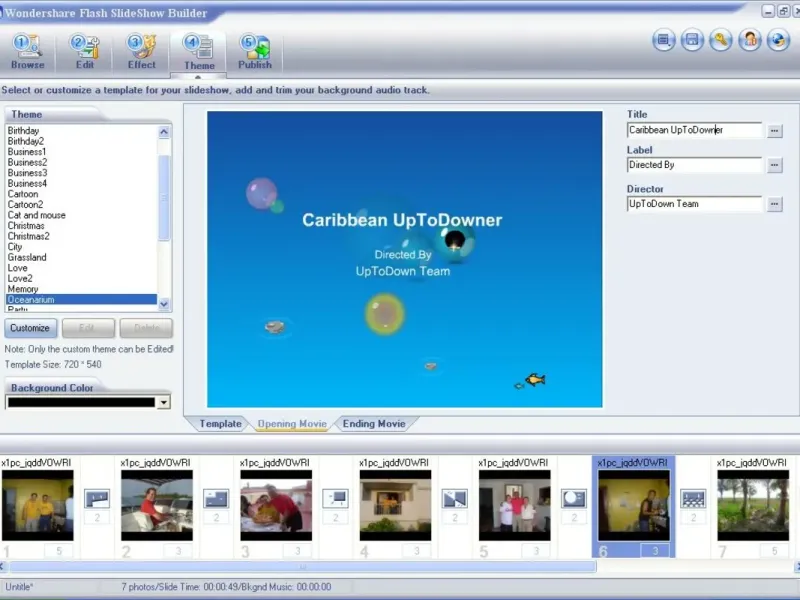Switch to the Ending Movie tab
Image resolution: width=800 pixels, height=600 pixels.
tap(374, 424)
